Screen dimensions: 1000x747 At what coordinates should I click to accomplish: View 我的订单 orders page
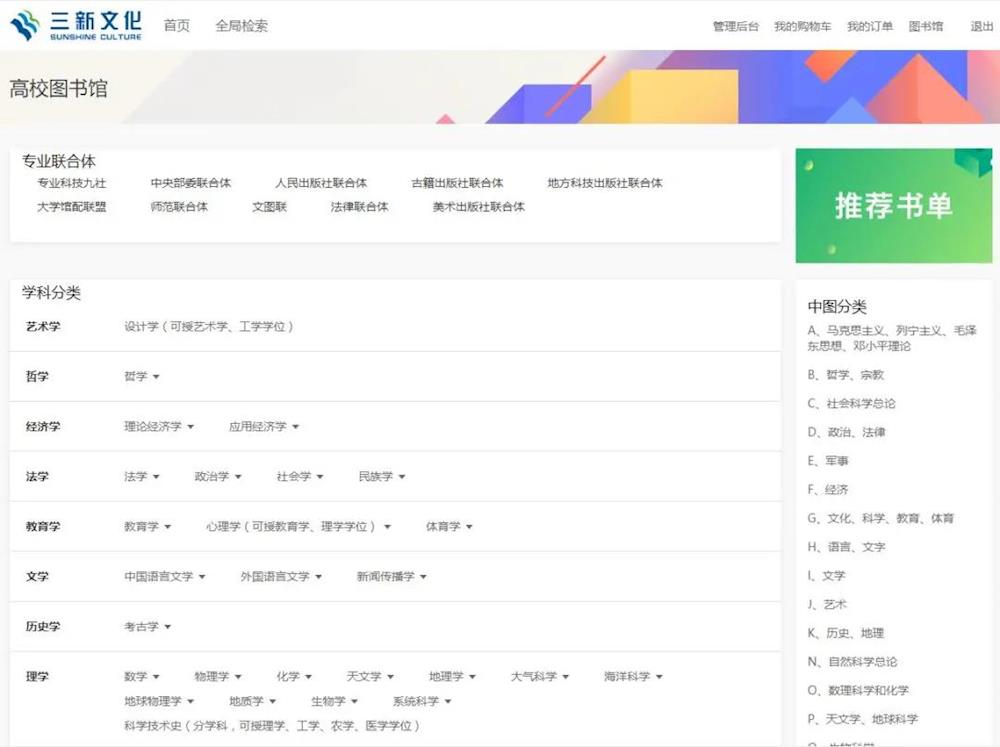(869, 27)
